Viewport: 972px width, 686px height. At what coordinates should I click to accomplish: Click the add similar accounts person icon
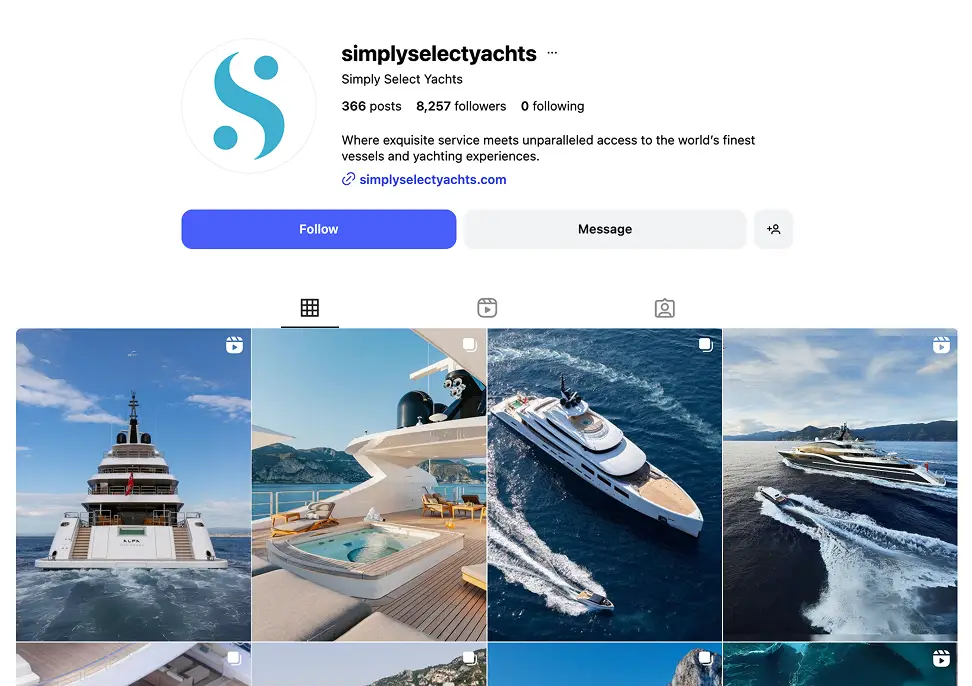[773, 229]
